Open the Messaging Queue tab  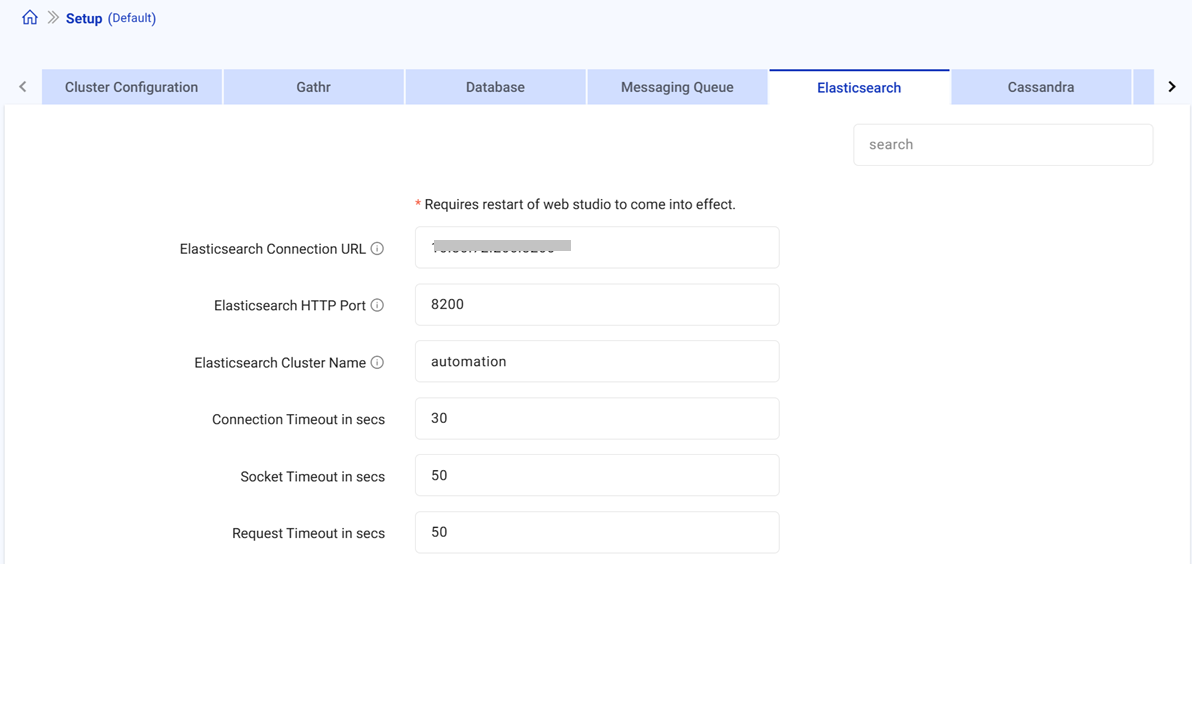click(x=677, y=87)
